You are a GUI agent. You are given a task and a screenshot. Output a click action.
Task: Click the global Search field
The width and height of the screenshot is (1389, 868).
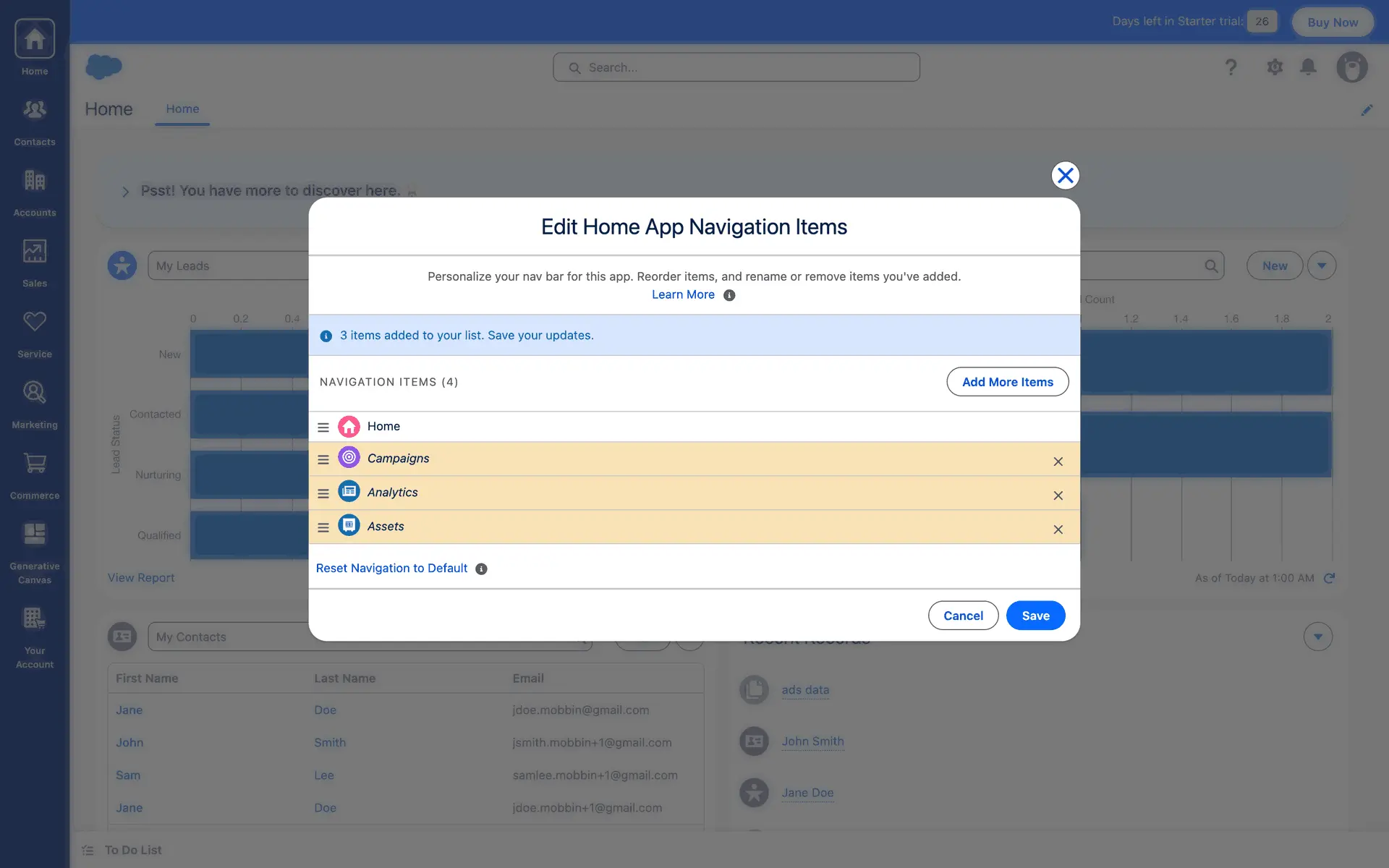(736, 67)
